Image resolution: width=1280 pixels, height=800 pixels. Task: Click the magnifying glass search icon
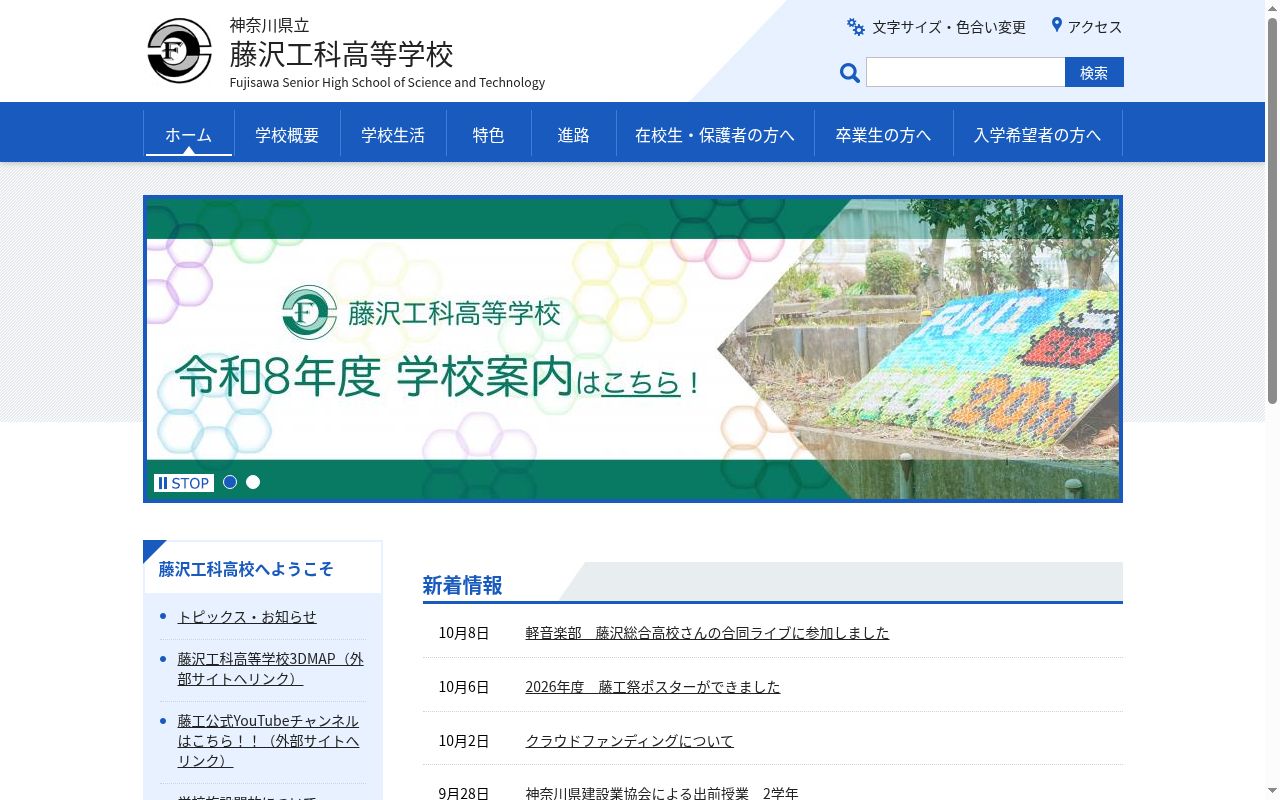850,73
